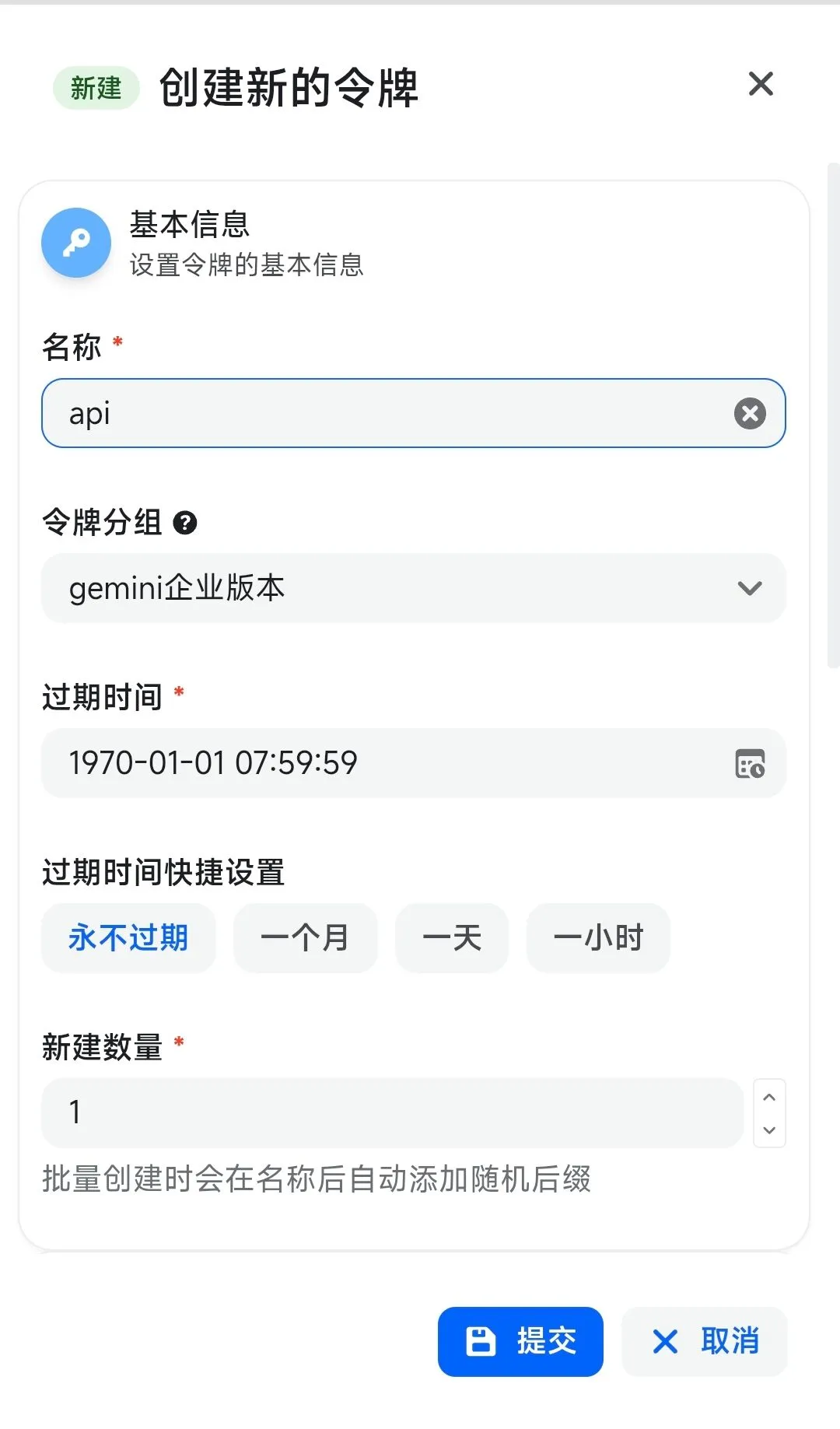
Task: Open the 令牌分组 help question mark icon
Action: tap(184, 523)
